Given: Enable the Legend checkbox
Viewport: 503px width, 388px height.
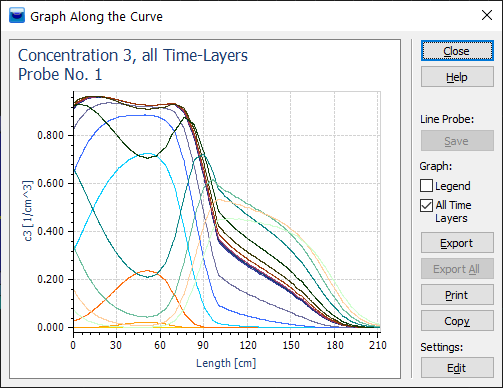Looking at the screenshot, I should click(426, 186).
